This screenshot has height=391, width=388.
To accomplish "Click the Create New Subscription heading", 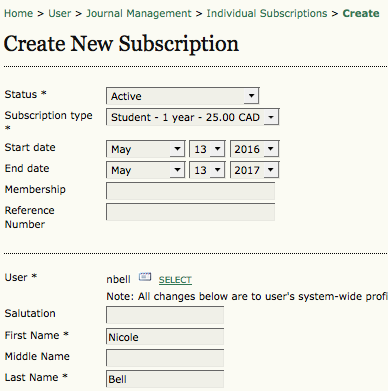I will [x=121, y=44].
